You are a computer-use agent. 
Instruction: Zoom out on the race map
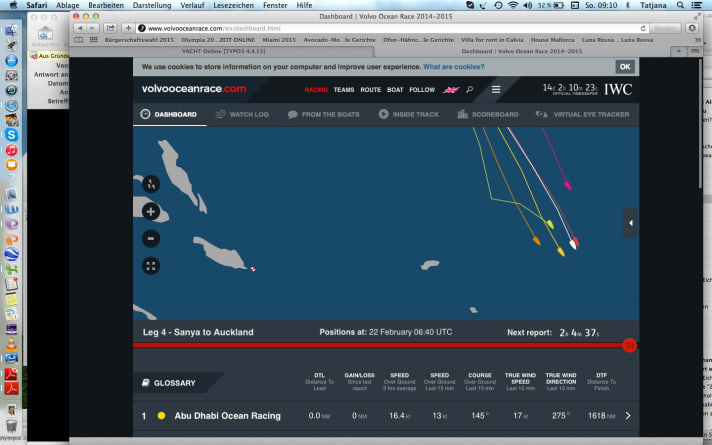[151, 238]
